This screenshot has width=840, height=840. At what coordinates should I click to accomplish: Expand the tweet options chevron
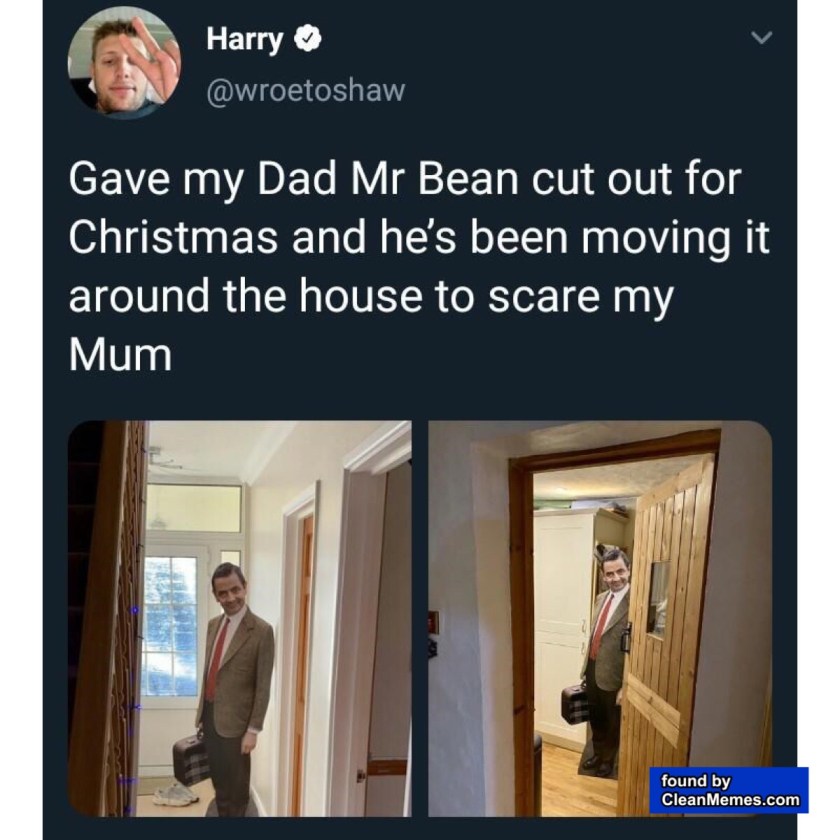[761, 38]
